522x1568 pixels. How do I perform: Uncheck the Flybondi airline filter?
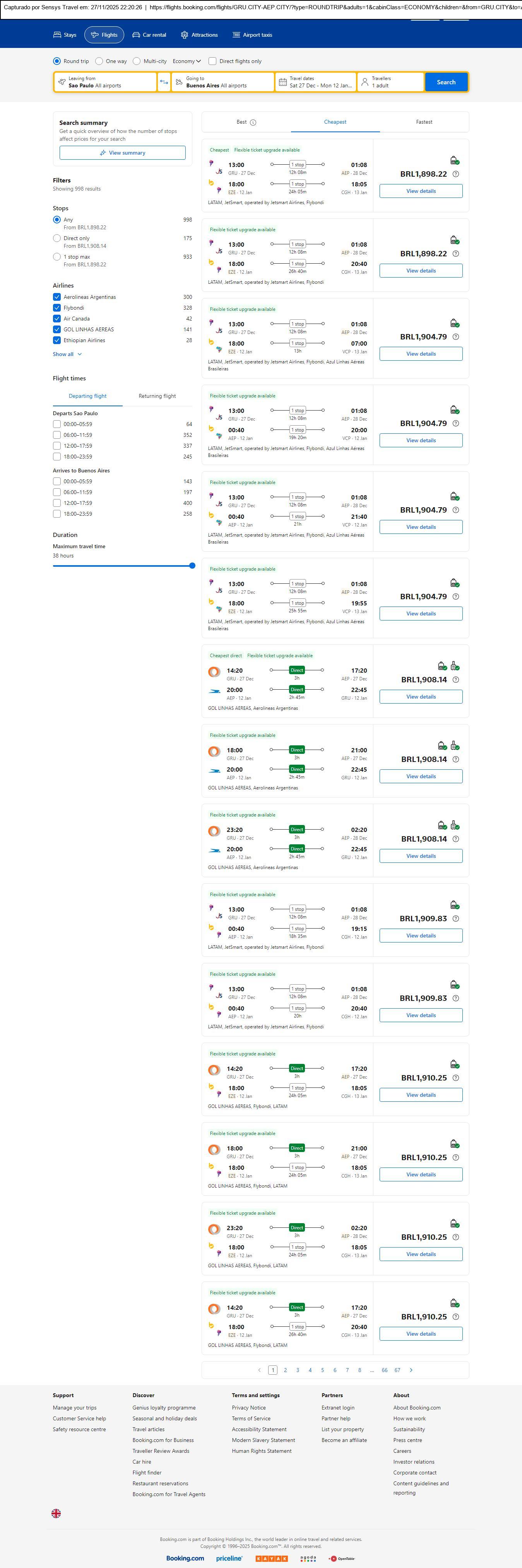click(x=56, y=308)
